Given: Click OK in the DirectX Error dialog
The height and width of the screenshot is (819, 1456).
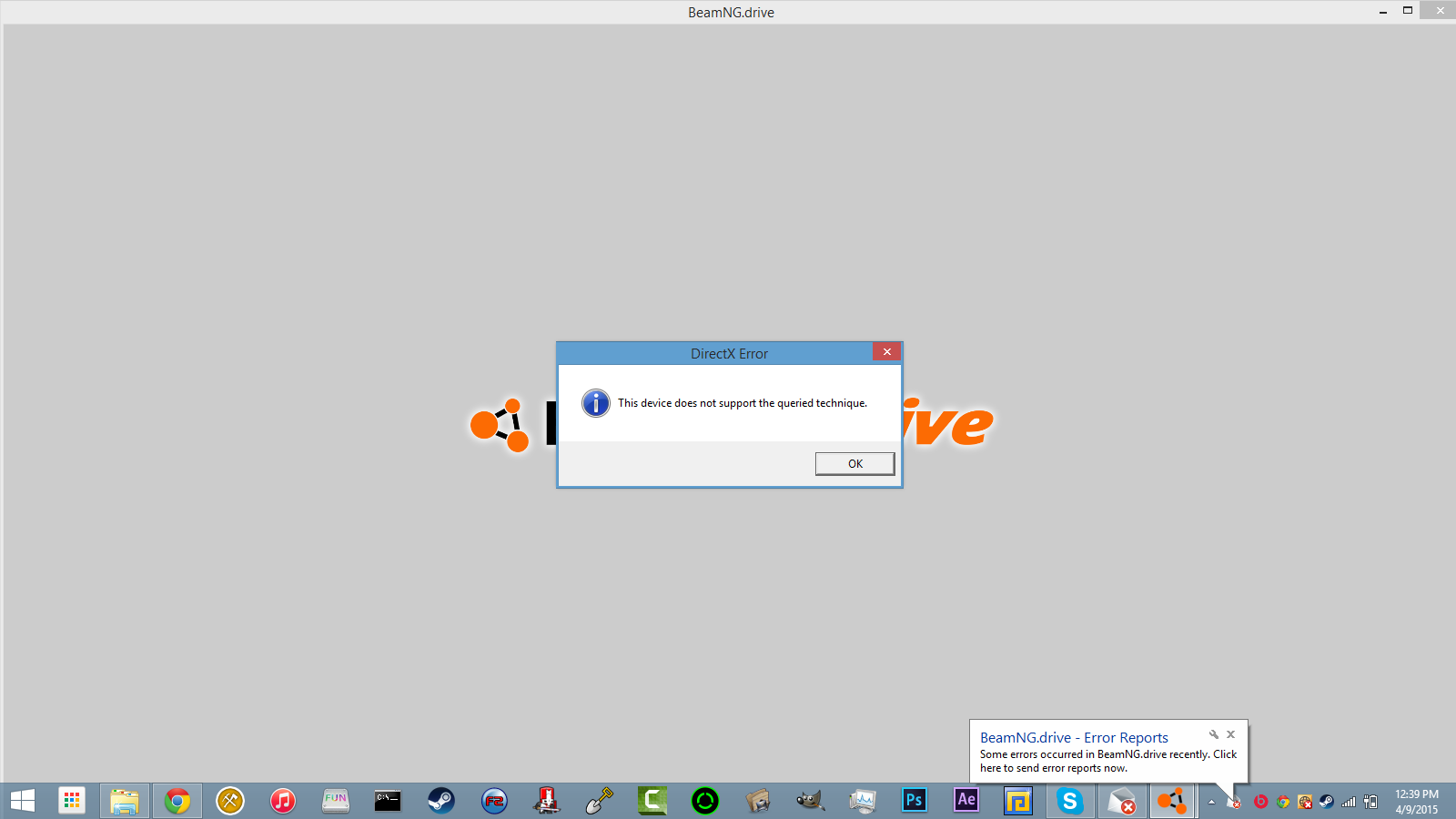Looking at the screenshot, I should pos(854,464).
